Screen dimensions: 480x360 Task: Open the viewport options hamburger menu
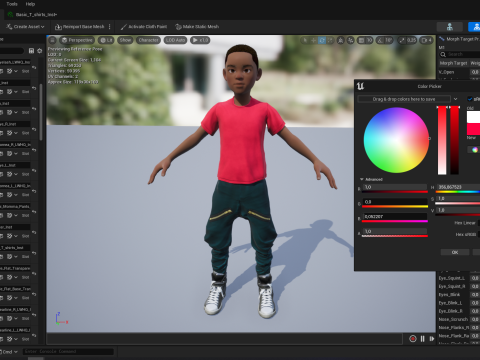click(x=52, y=40)
